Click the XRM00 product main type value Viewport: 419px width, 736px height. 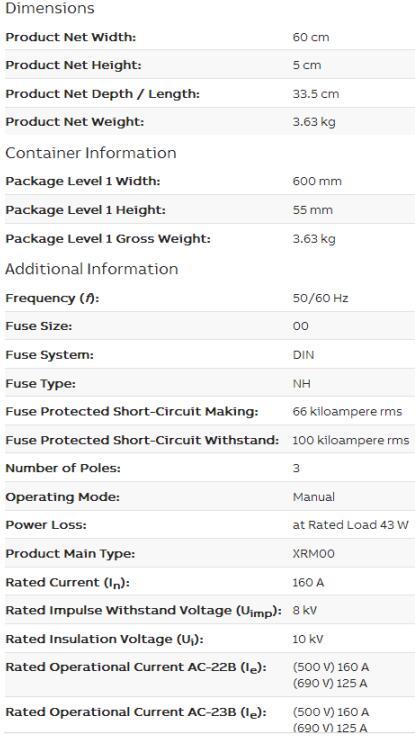point(313,554)
